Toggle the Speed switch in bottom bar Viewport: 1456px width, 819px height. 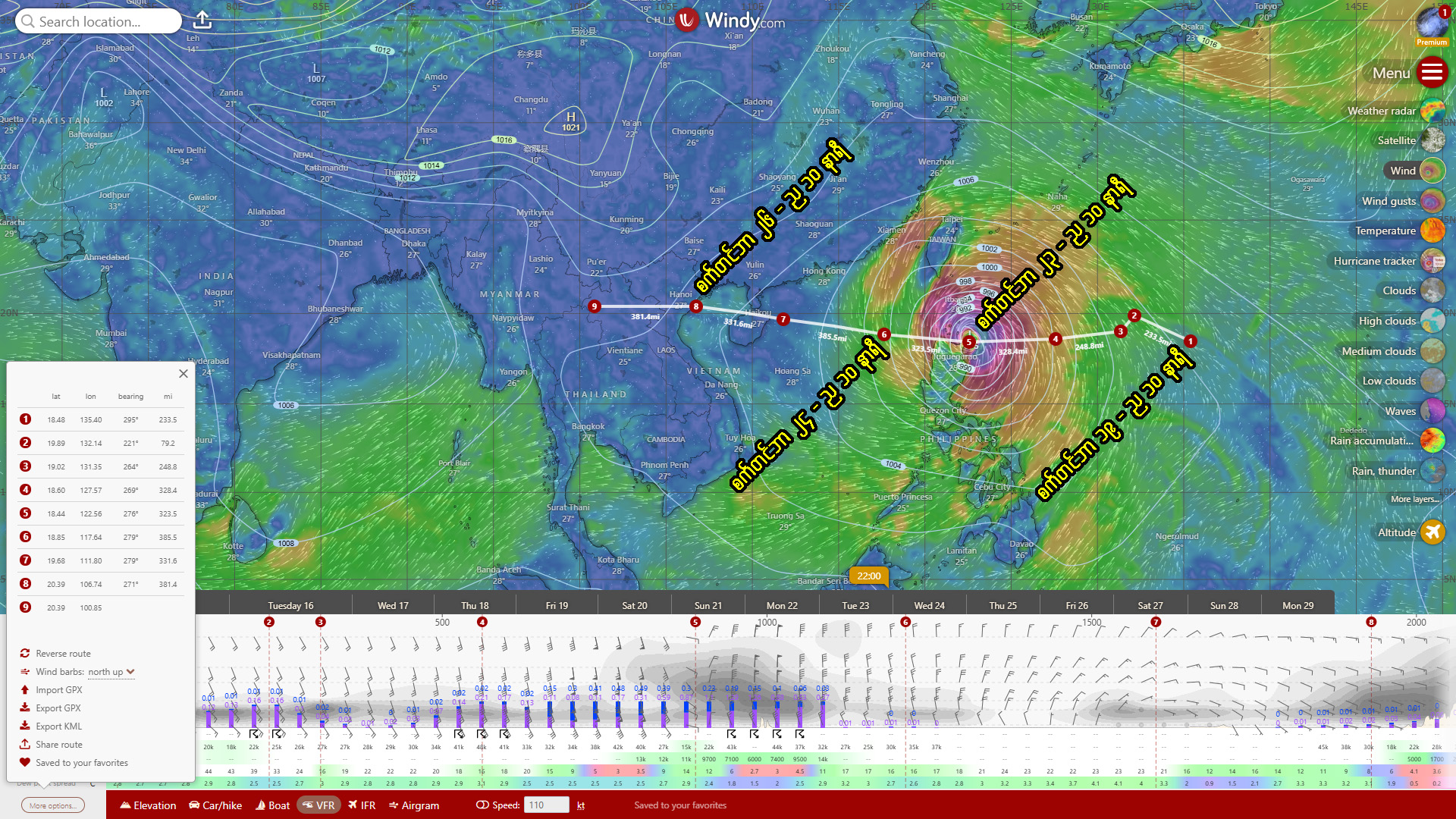click(482, 805)
